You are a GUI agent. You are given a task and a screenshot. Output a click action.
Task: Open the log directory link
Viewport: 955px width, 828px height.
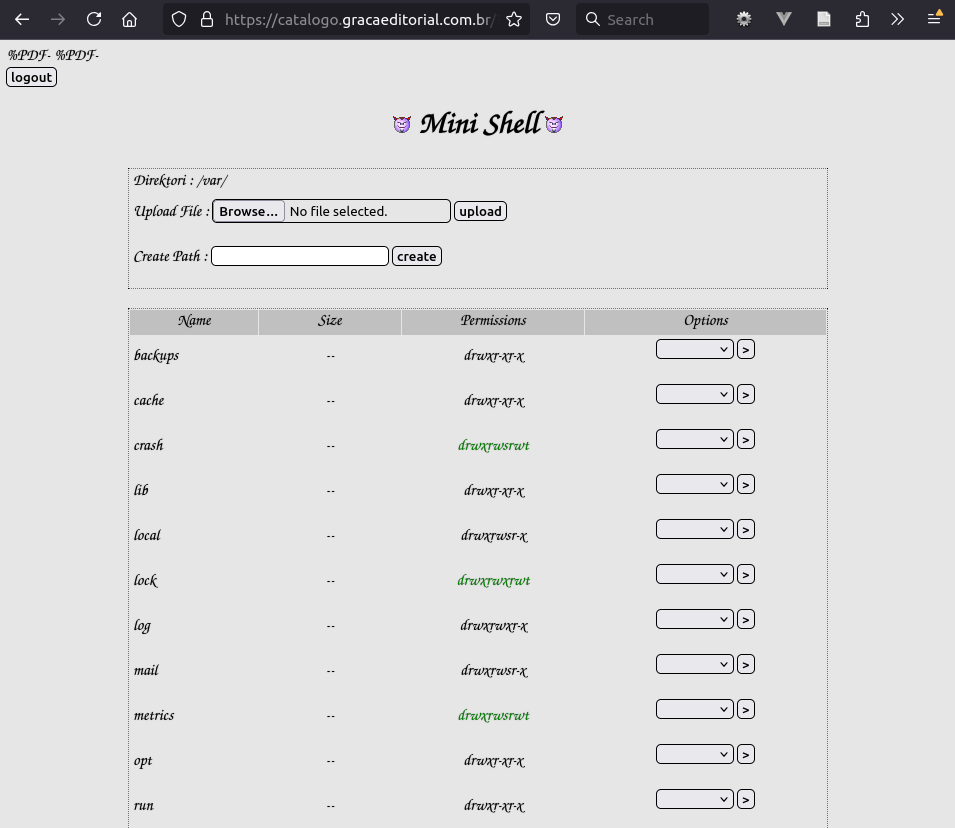pyautogui.click(x=142, y=626)
